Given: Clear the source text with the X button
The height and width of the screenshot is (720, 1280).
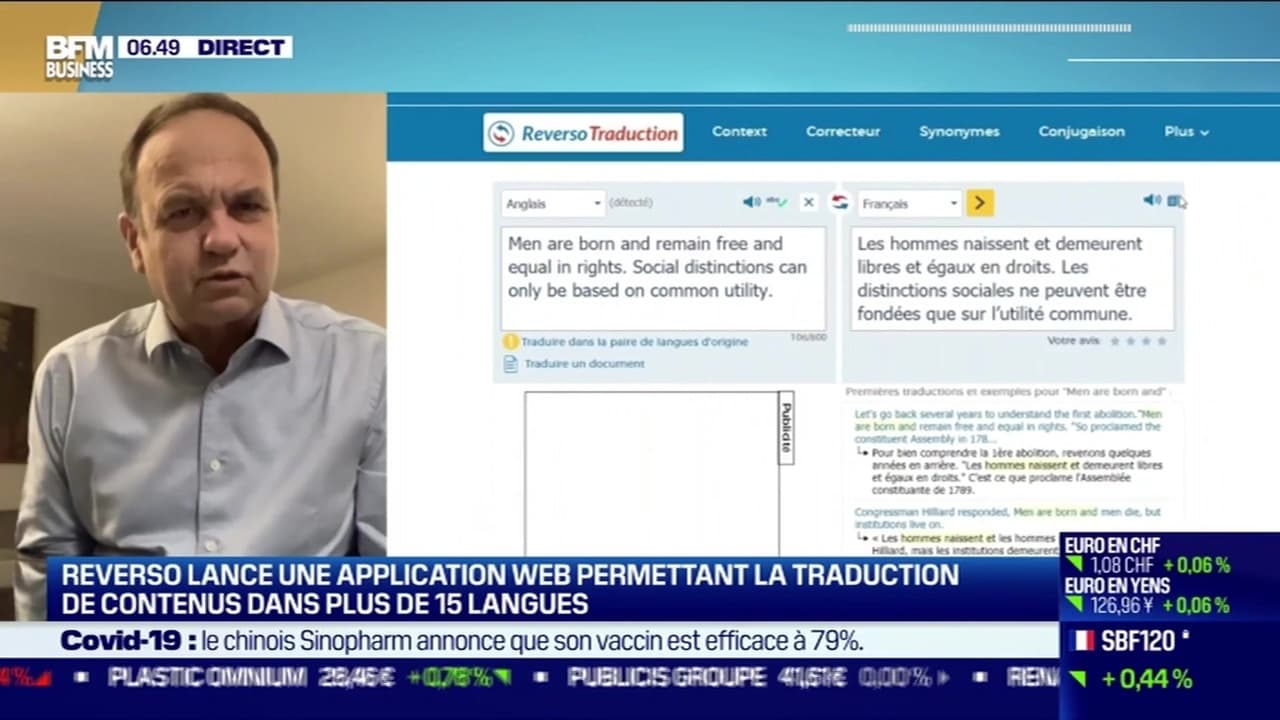Looking at the screenshot, I should [808, 202].
